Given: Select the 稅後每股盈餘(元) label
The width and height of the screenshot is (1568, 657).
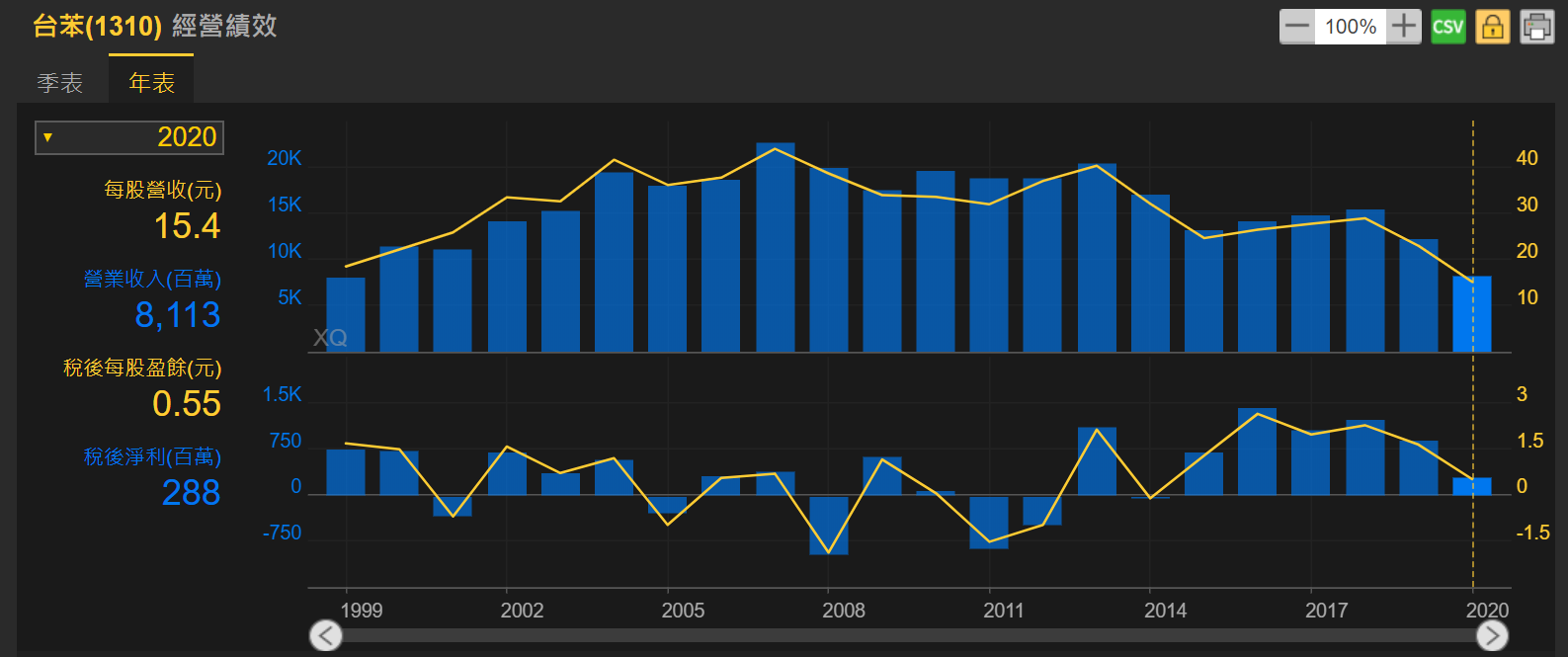Looking at the screenshot, I should coord(142,368).
